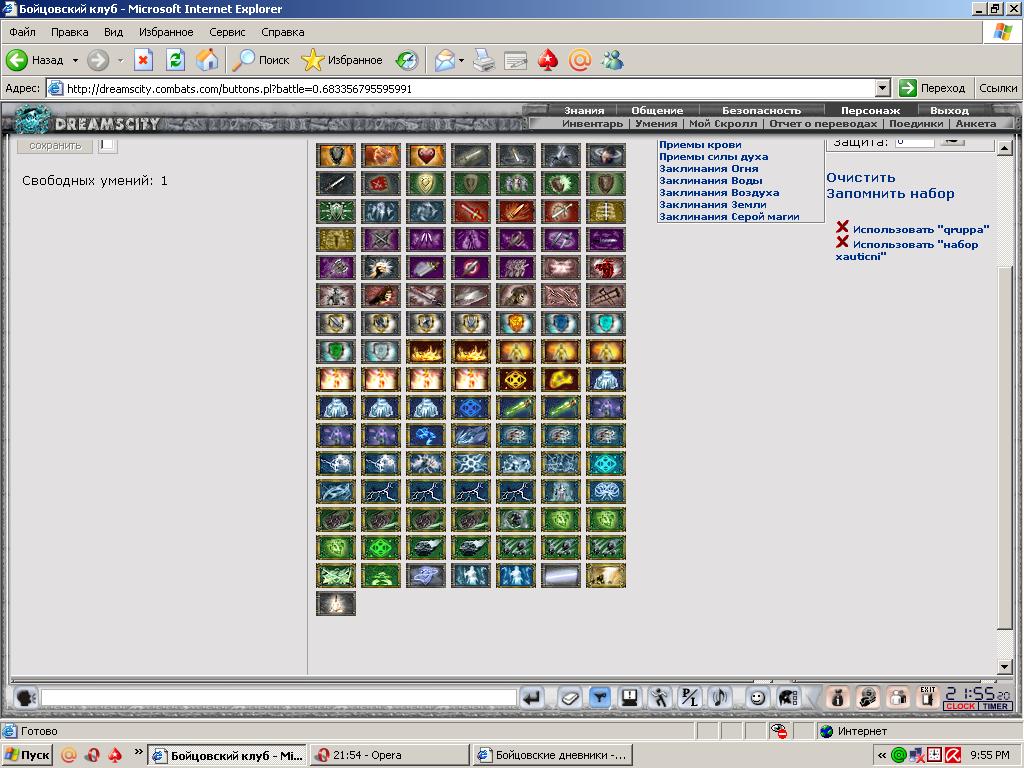The width and height of the screenshot is (1024, 768).
Task: Select the golden heart shield on green
Action: click(x=426, y=184)
